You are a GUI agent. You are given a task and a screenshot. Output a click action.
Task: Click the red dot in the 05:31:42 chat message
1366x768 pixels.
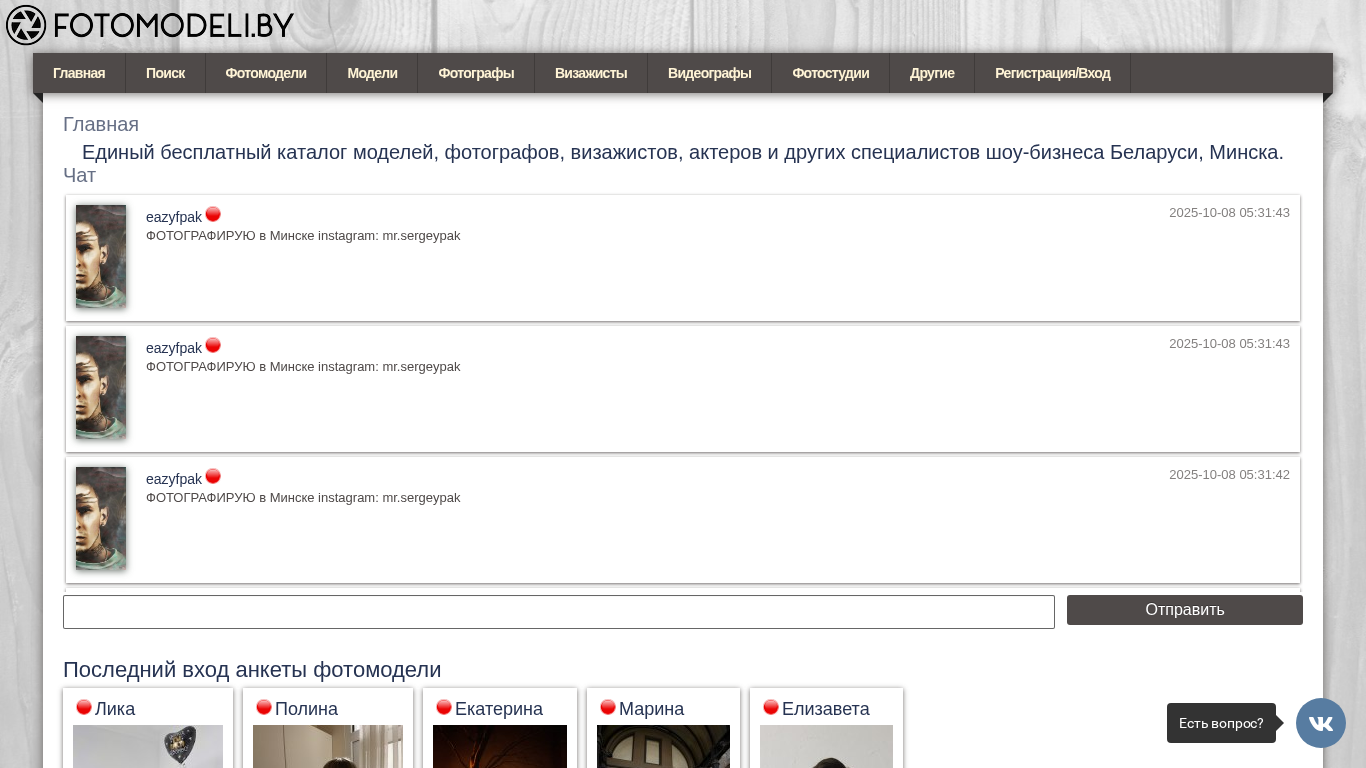click(213, 476)
